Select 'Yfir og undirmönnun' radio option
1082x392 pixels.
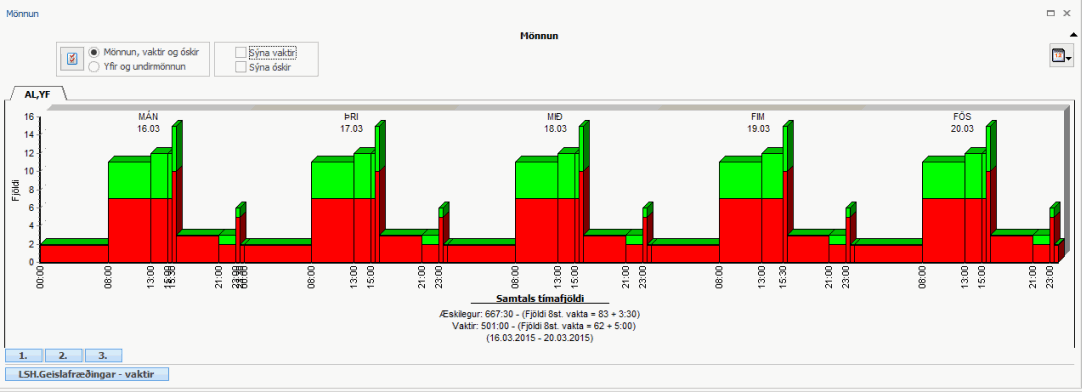[137, 67]
